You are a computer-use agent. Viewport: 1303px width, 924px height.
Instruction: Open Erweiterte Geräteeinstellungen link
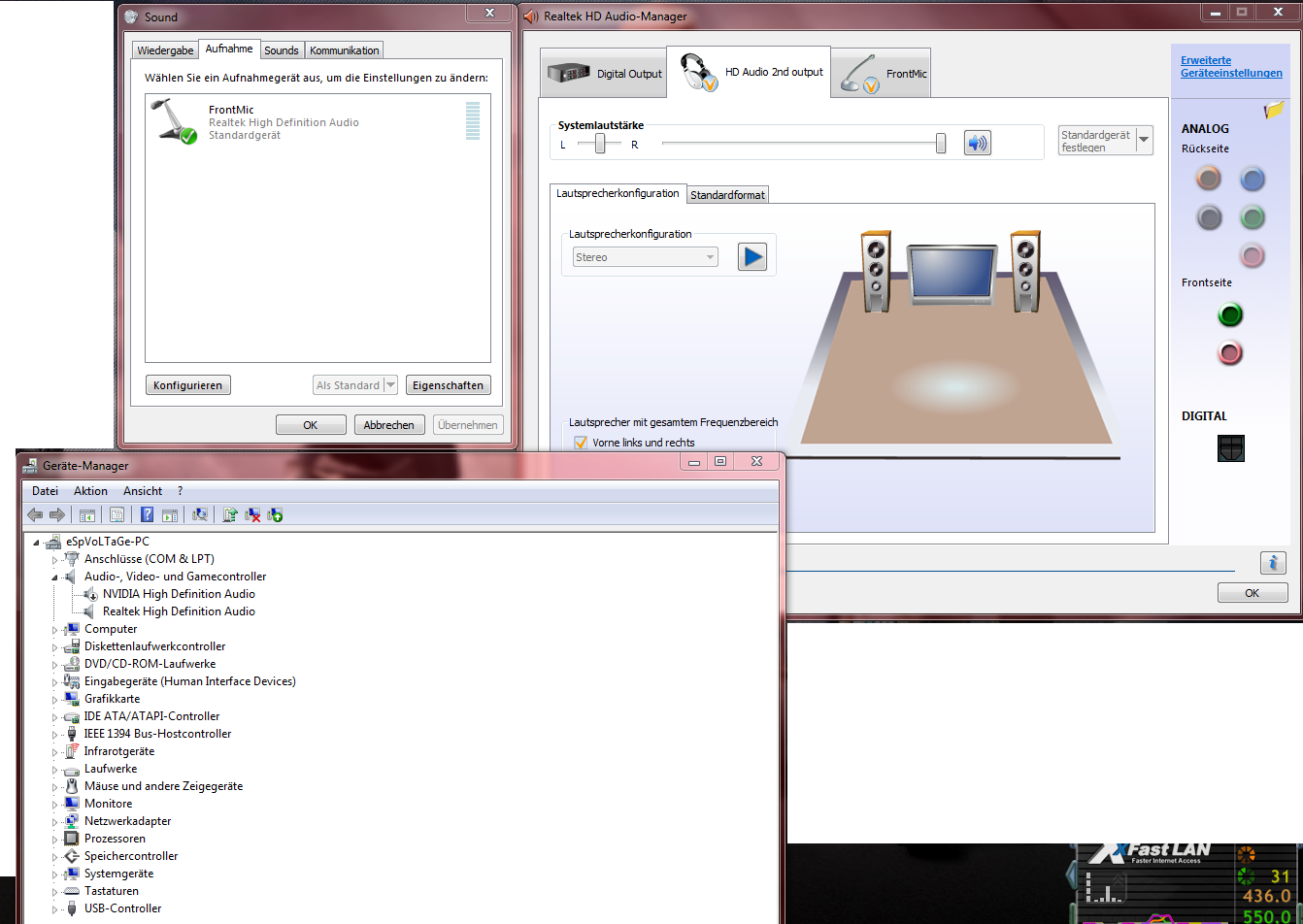pos(1231,67)
